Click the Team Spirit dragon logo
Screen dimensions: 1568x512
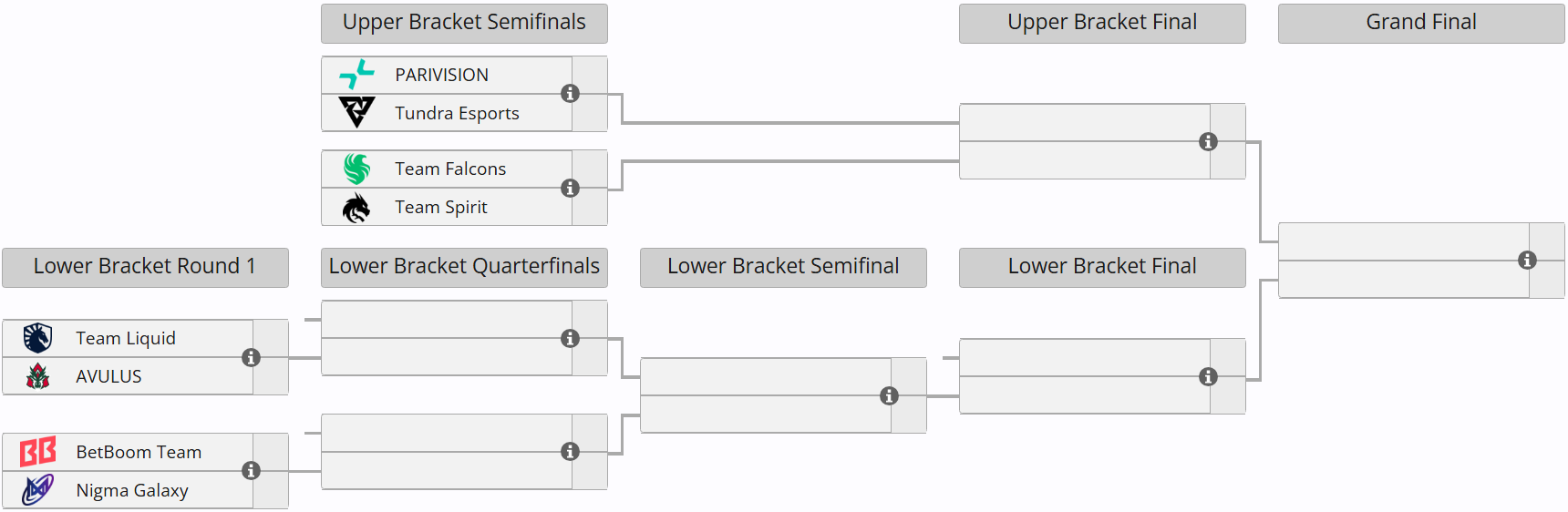coord(356,208)
